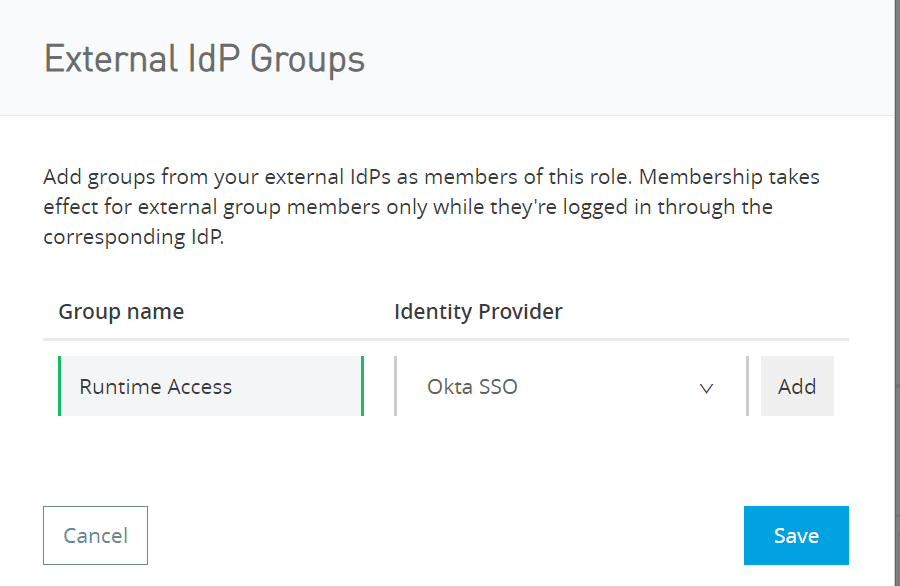Select the Okta SSO provider value
The width and height of the screenshot is (900, 586).
pyautogui.click(x=472, y=387)
